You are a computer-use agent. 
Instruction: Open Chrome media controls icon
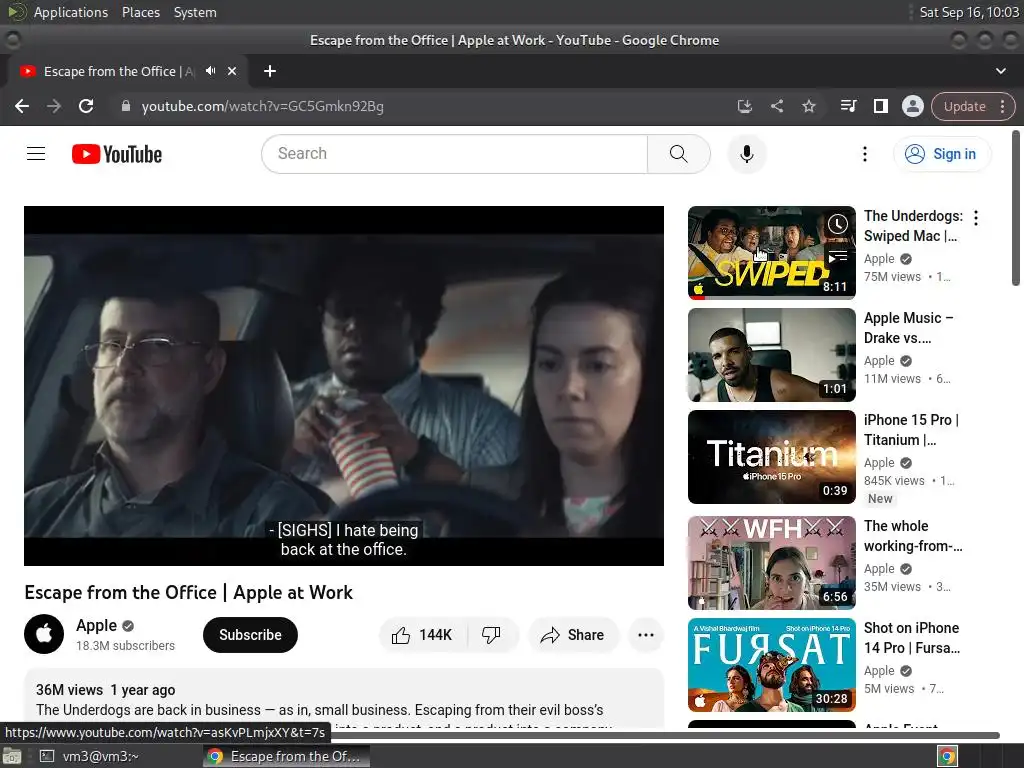(848, 106)
